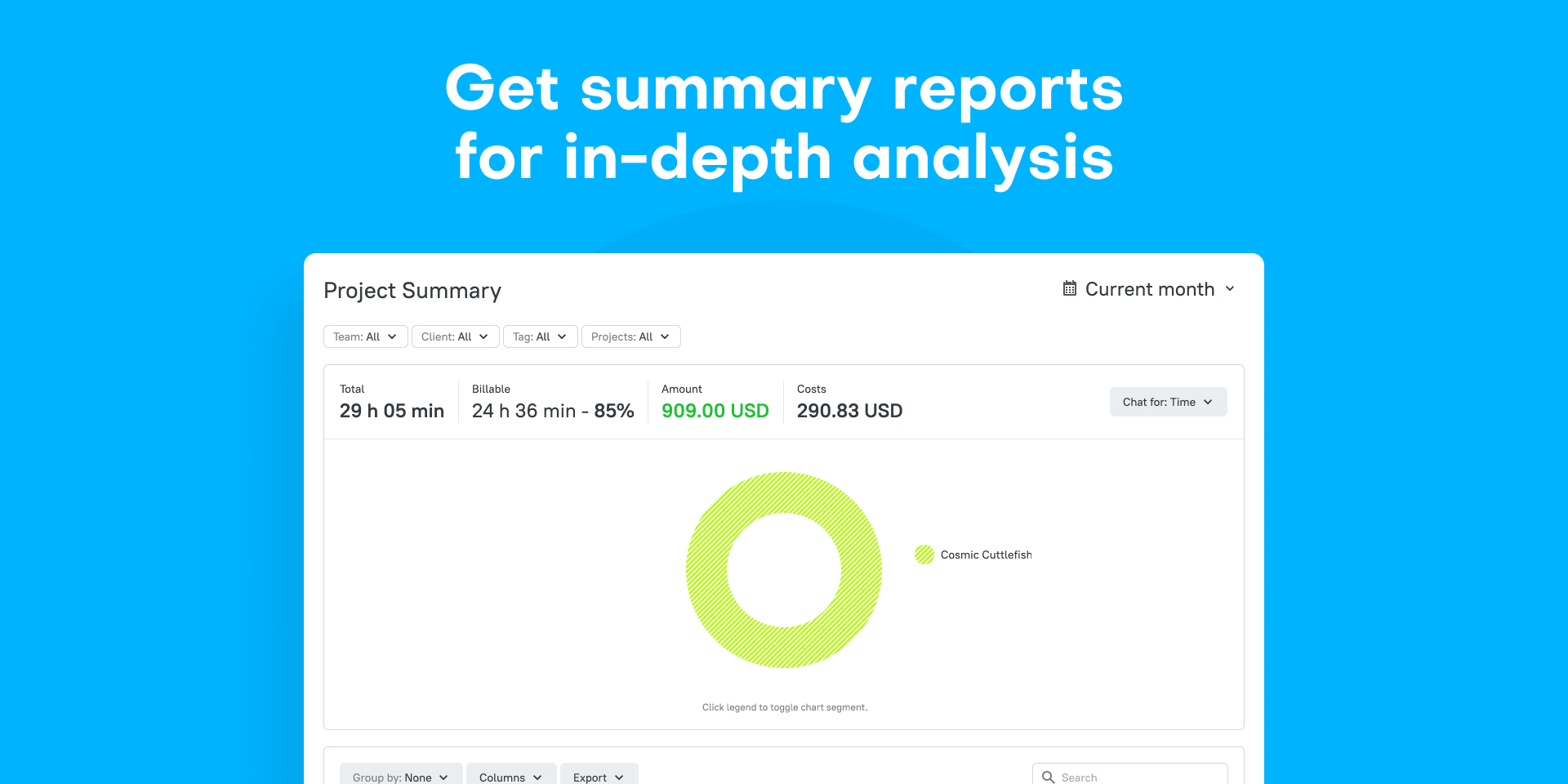
Task: Click the search magnifier icon
Action: (1048, 777)
